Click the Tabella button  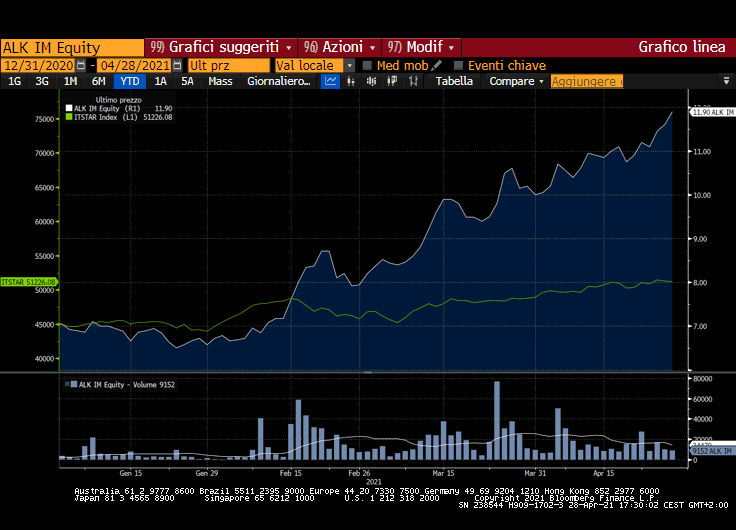(454, 81)
